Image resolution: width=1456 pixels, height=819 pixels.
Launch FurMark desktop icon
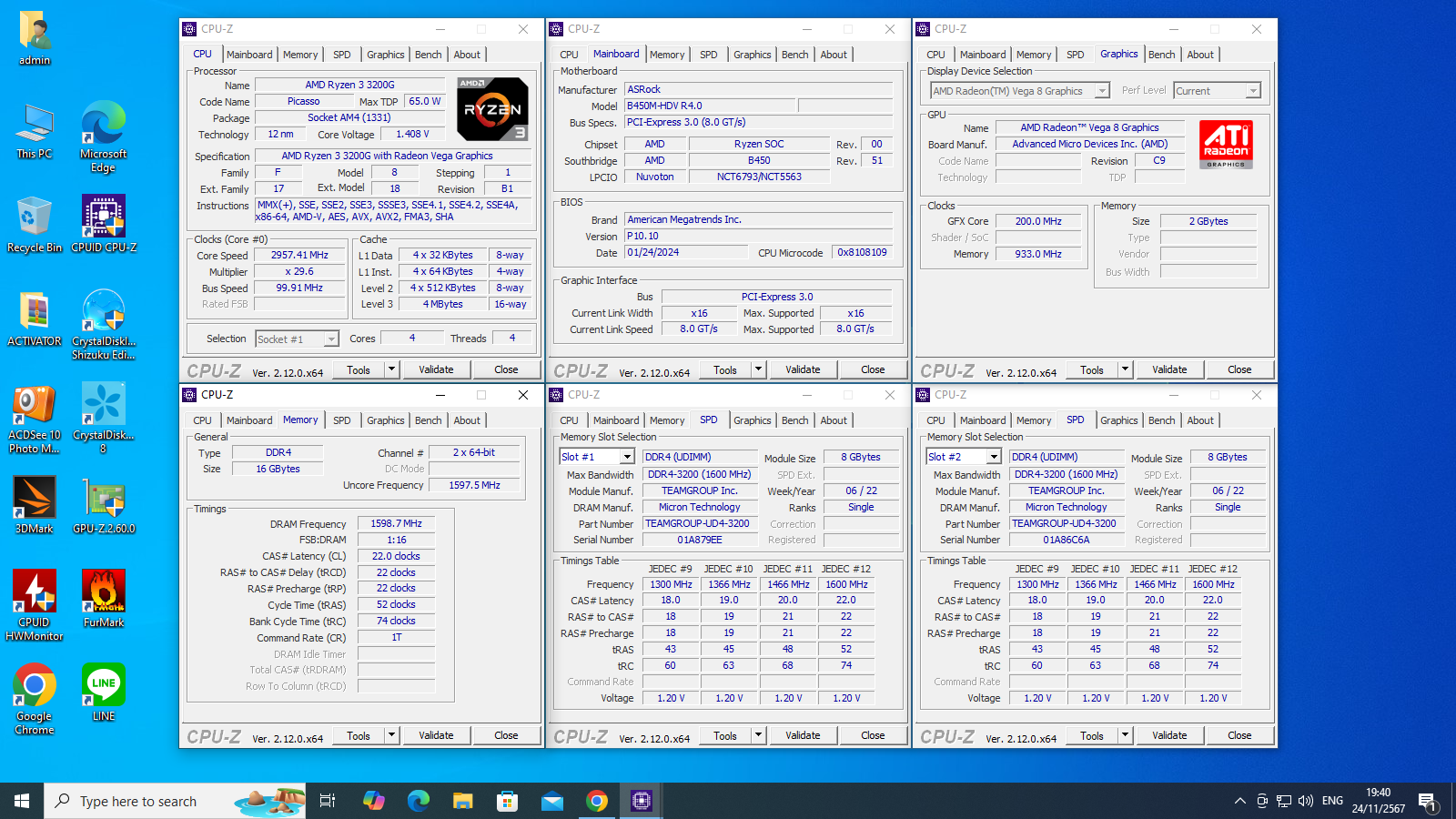[104, 599]
